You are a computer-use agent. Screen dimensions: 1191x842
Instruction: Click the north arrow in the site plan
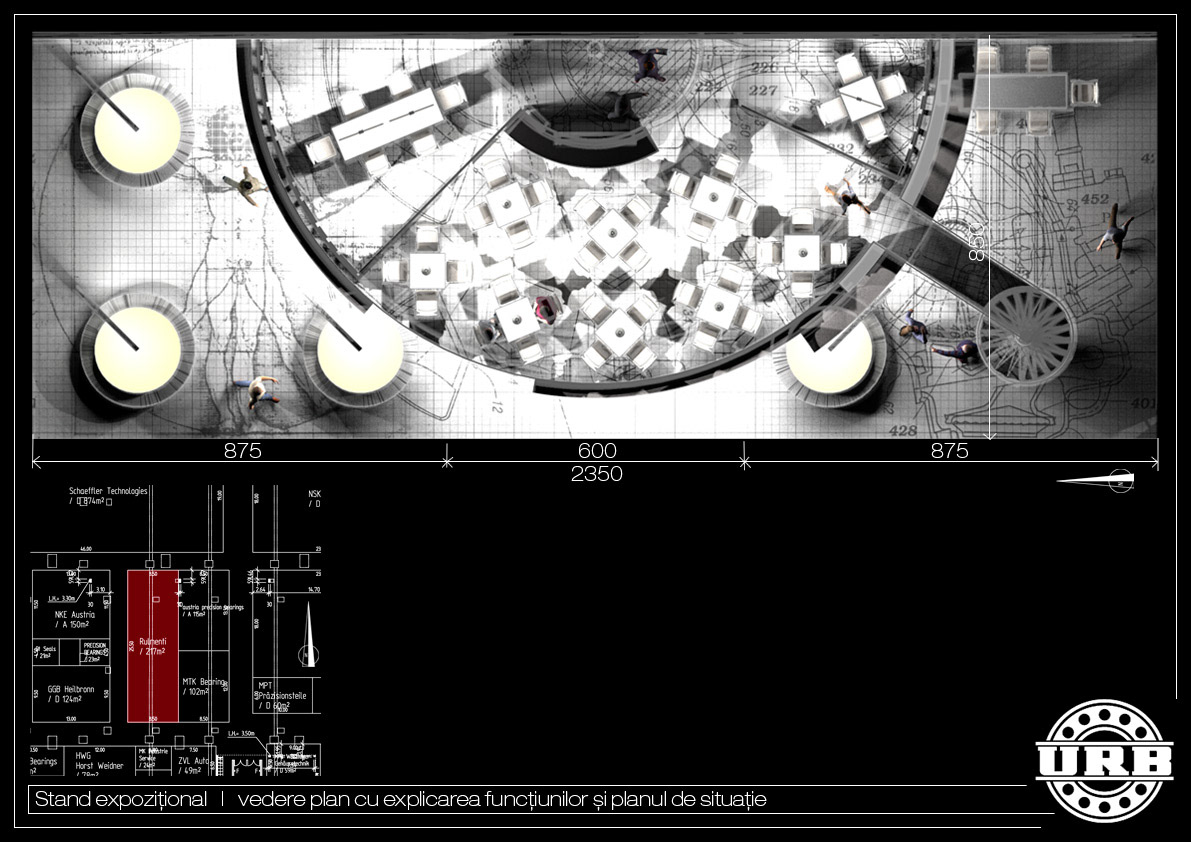[x=309, y=640]
